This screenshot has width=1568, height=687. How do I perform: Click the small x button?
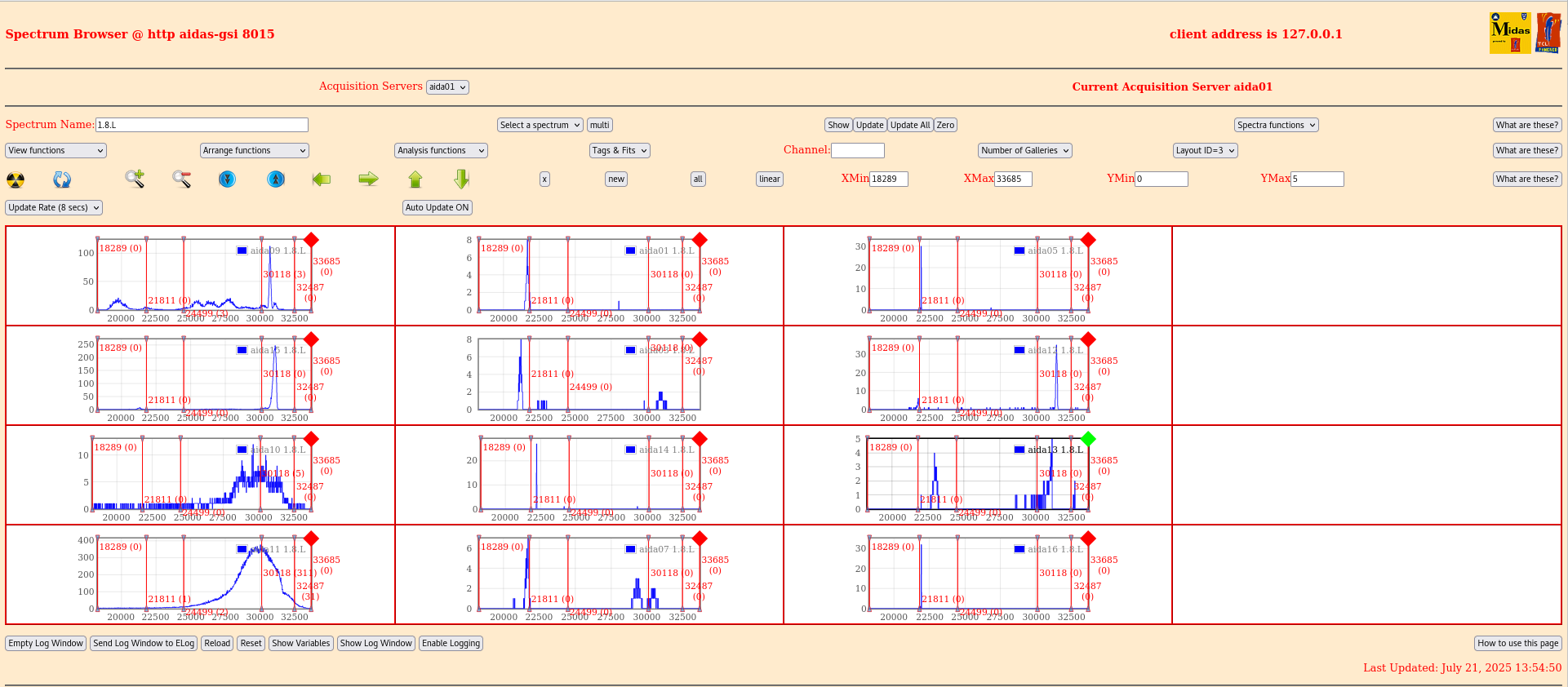coord(544,180)
